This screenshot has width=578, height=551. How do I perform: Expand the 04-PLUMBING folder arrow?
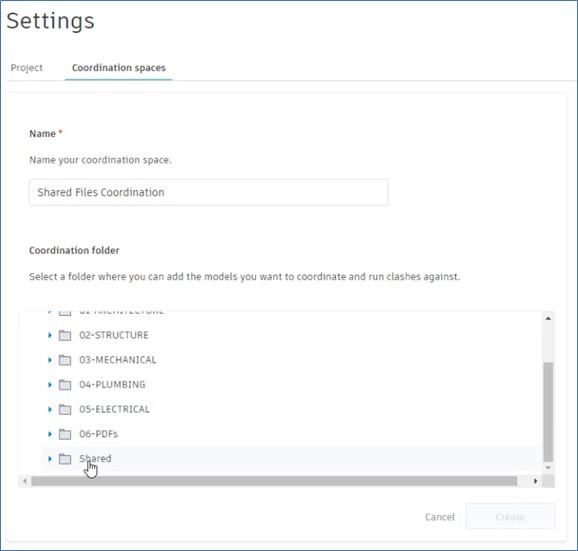point(50,385)
